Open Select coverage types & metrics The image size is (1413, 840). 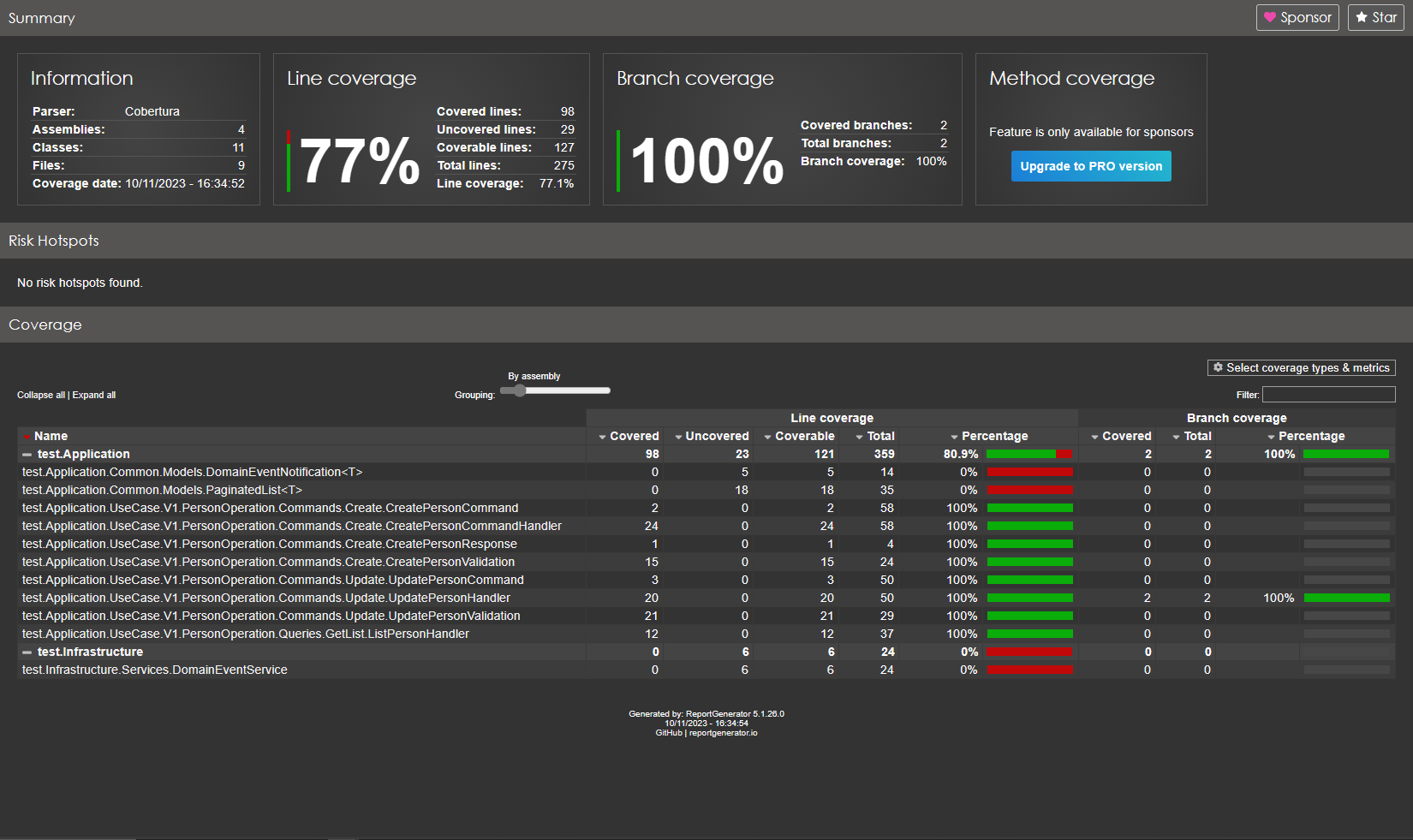point(1302,367)
